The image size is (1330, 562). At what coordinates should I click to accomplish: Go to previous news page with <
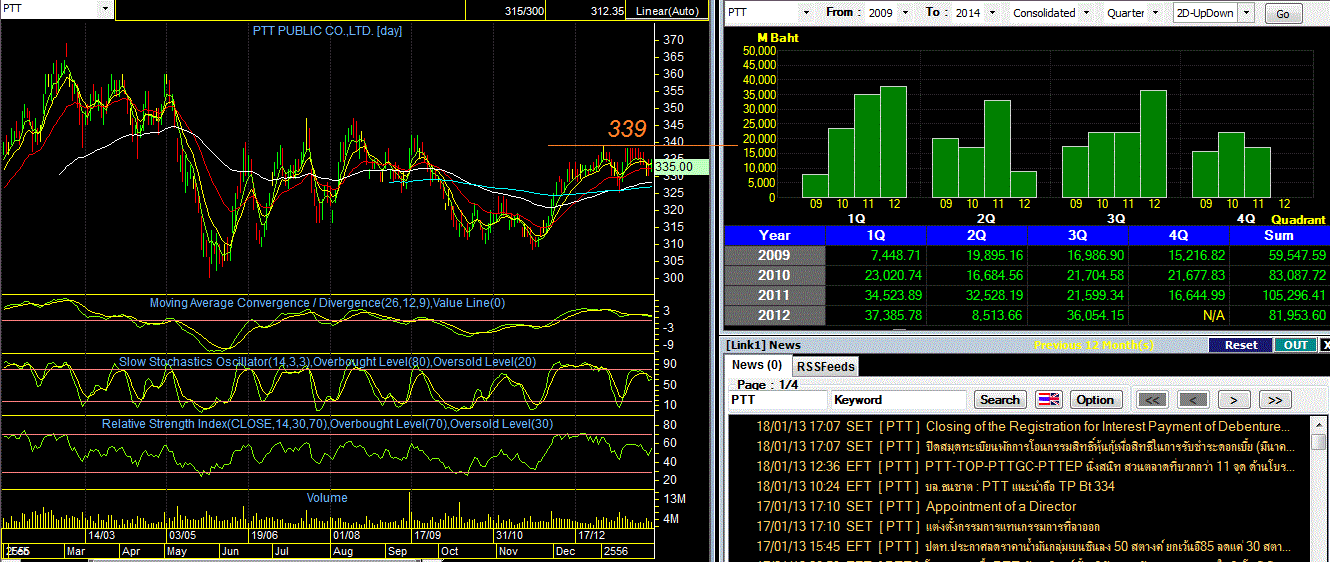coord(1194,400)
